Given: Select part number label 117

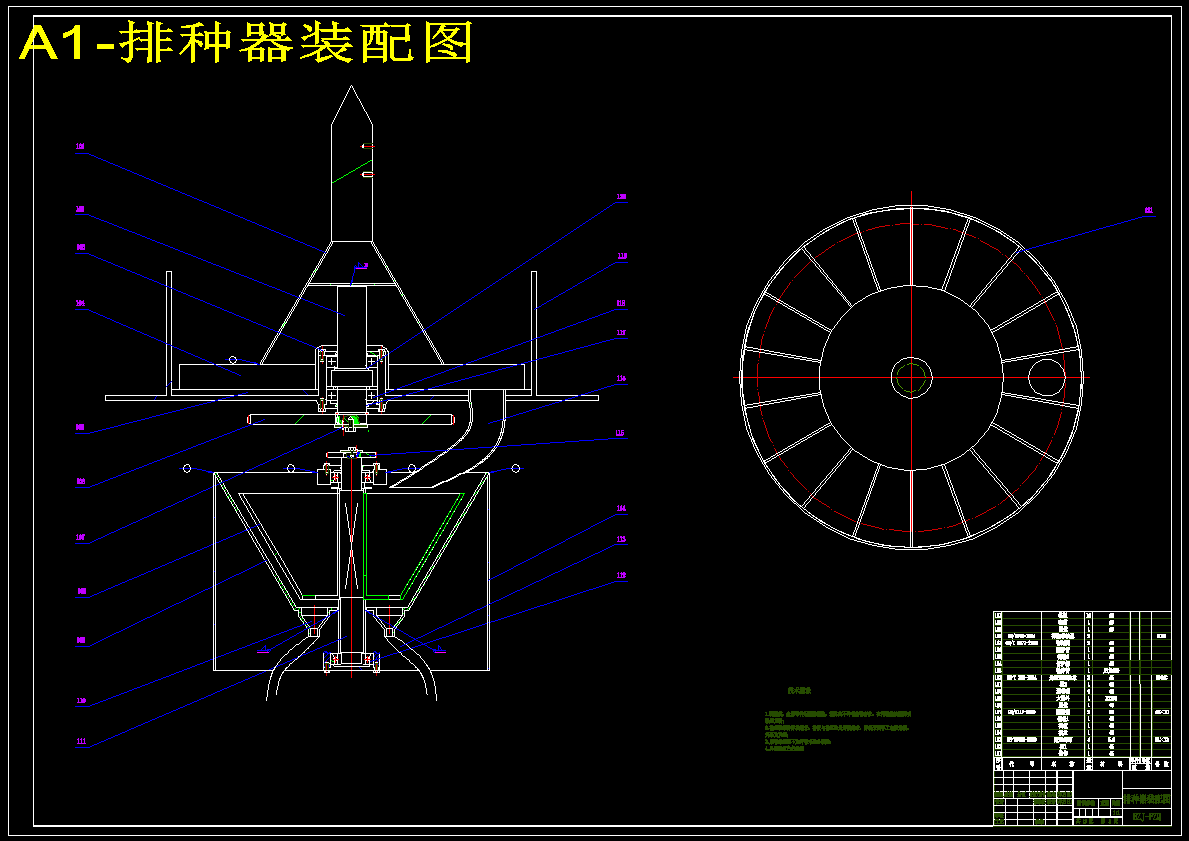Looking at the screenshot, I should pos(621,332).
